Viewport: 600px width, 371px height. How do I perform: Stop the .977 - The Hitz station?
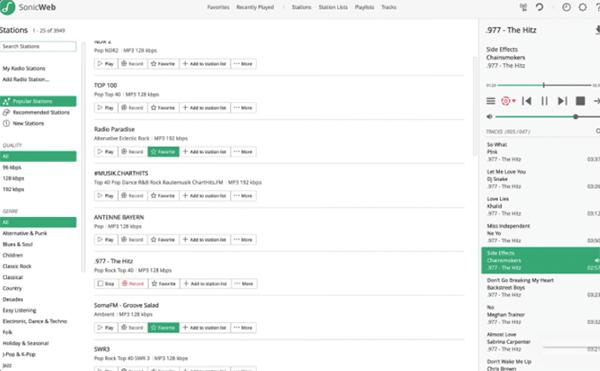coord(106,284)
